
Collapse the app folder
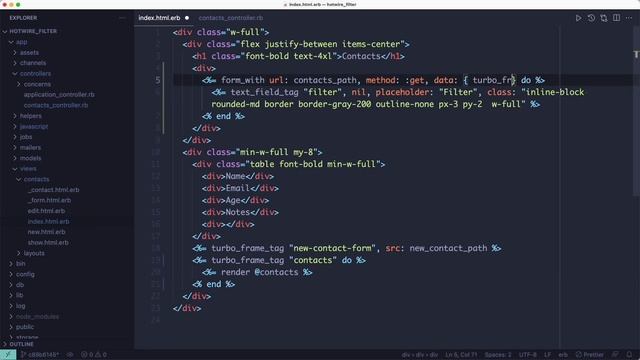22,42
